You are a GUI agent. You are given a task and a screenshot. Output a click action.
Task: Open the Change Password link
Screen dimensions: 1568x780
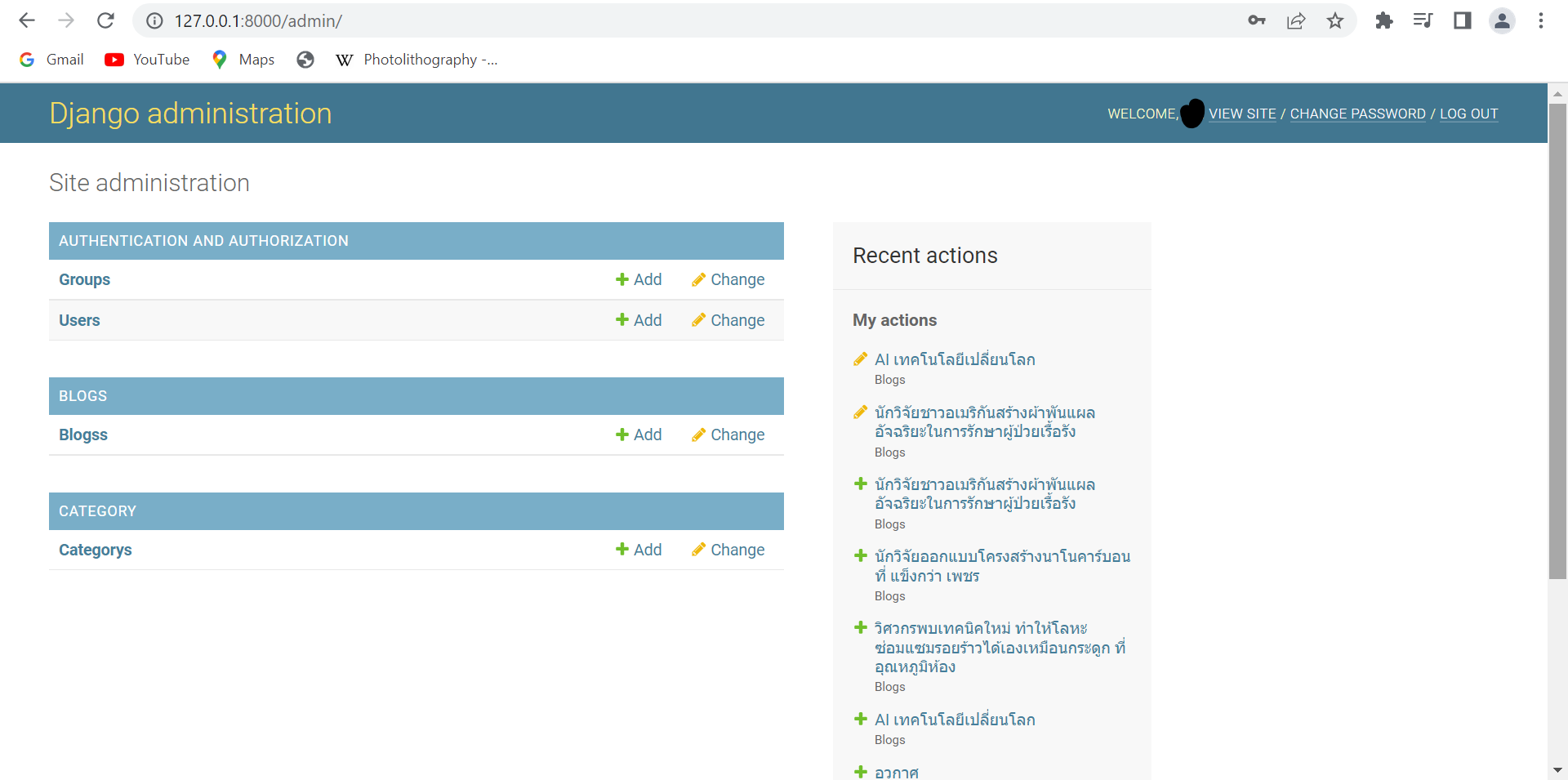(1357, 114)
